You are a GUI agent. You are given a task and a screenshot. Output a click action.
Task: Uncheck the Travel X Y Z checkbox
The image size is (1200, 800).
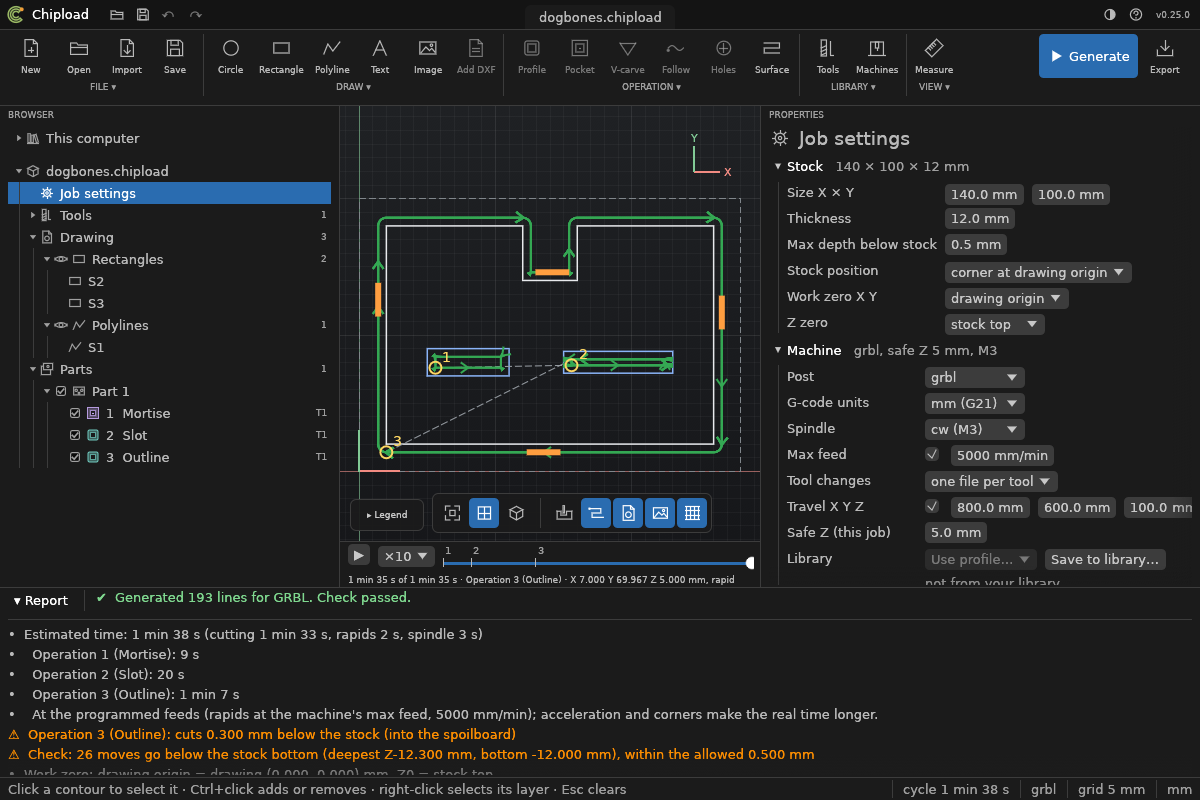932,506
